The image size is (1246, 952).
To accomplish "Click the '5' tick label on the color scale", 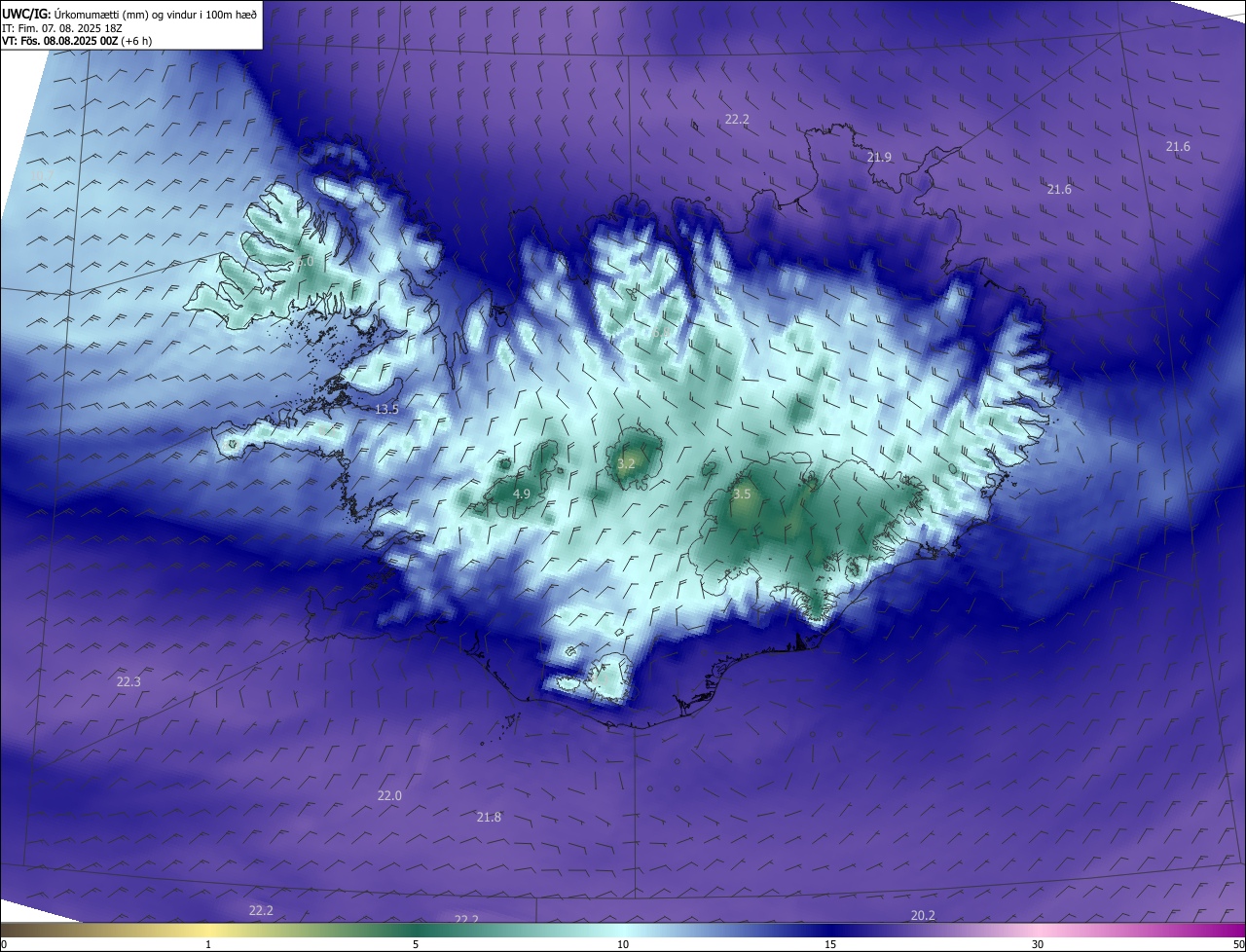I will click(x=416, y=944).
